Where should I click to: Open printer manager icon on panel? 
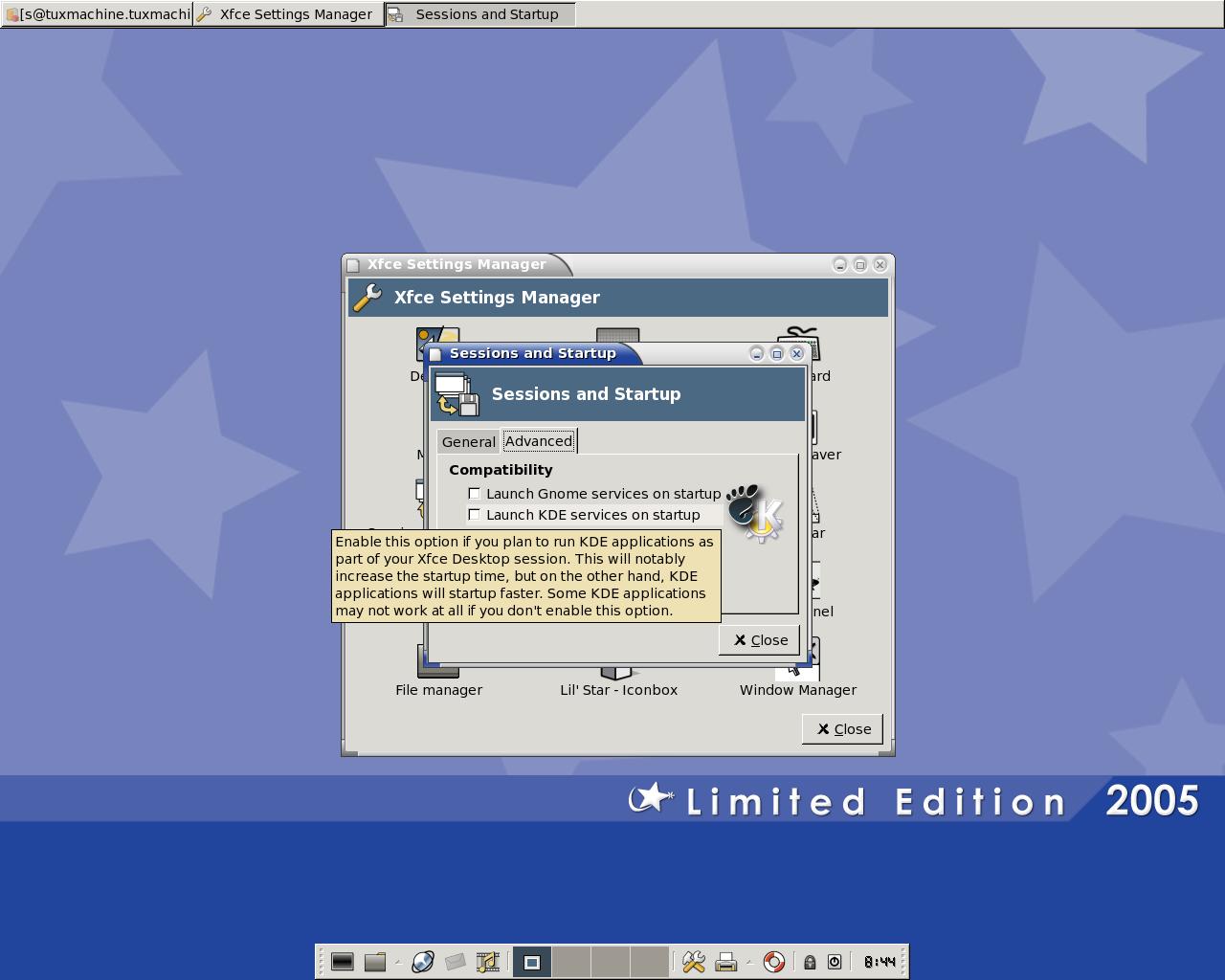(726, 962)
